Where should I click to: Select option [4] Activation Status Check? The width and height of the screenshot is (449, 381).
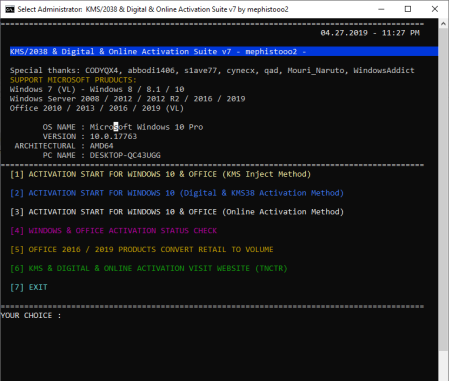coord(113,231)
